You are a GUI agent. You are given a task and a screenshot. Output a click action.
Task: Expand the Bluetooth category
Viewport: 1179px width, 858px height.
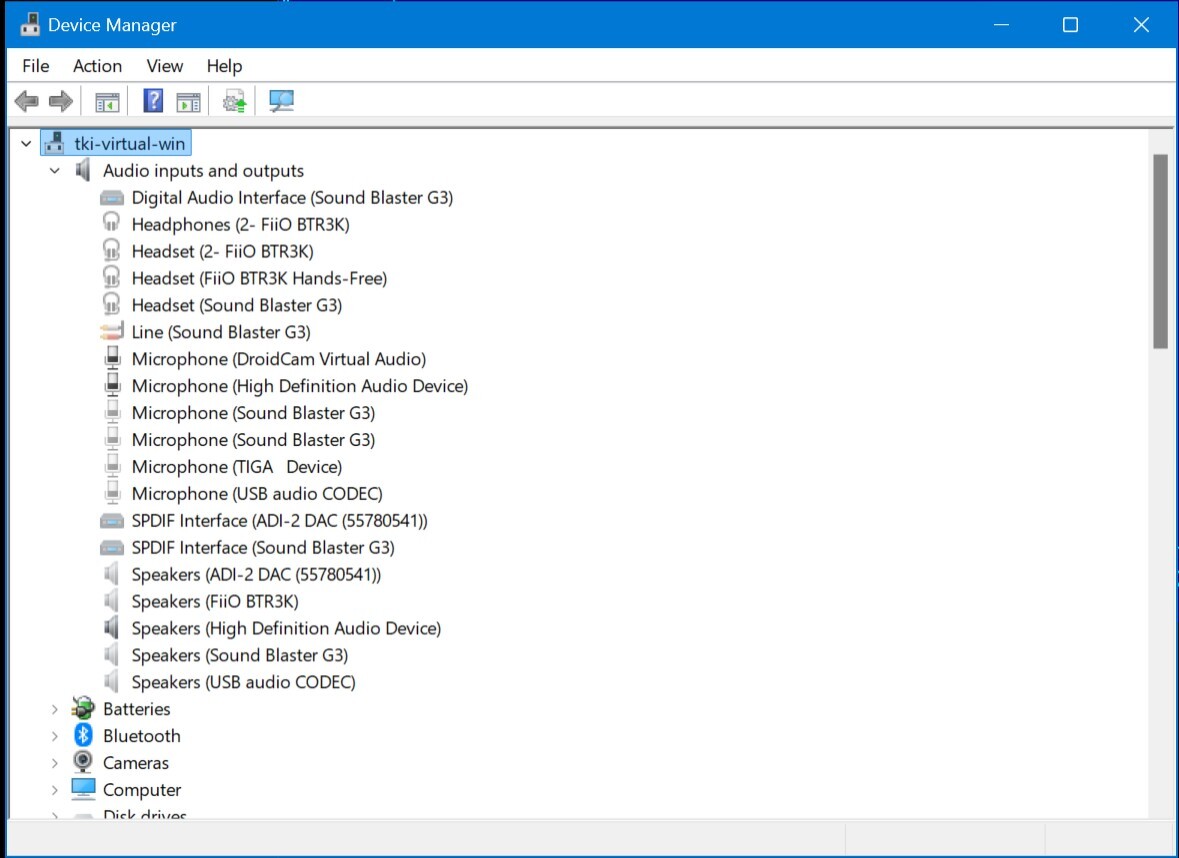(x=55, y=736)
